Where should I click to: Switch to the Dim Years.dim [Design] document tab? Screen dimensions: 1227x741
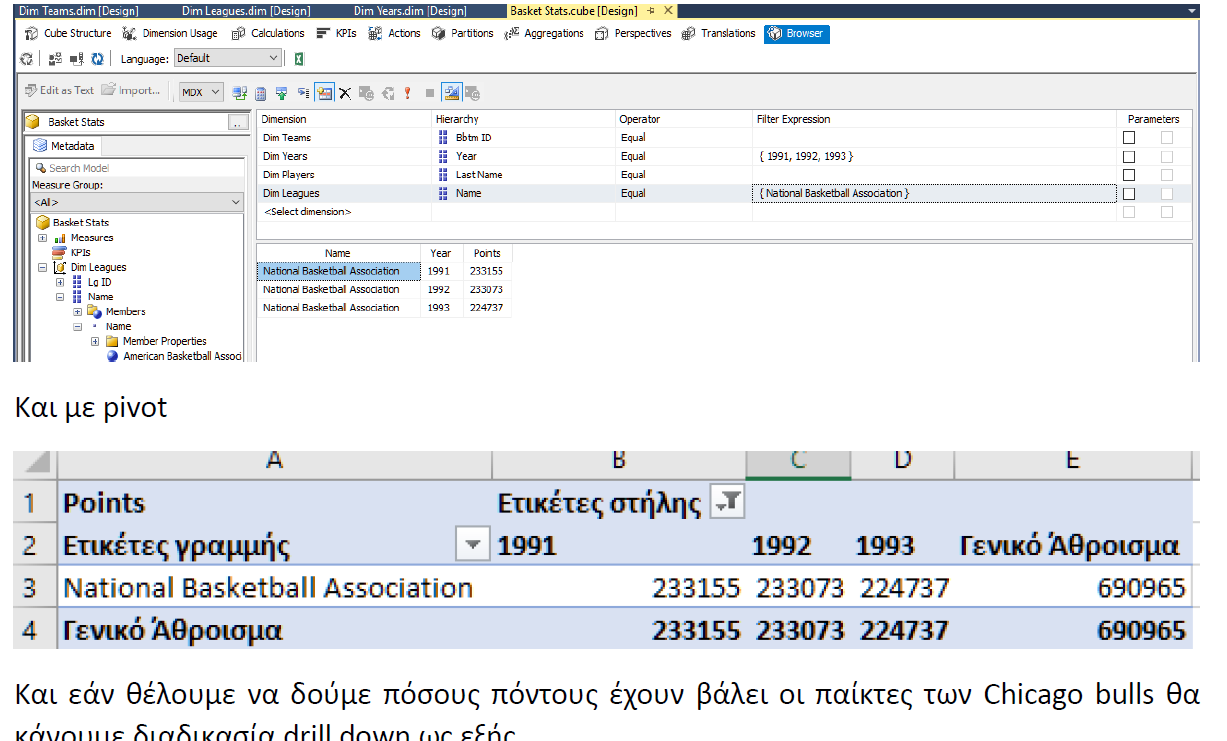[x=410, y=10]
